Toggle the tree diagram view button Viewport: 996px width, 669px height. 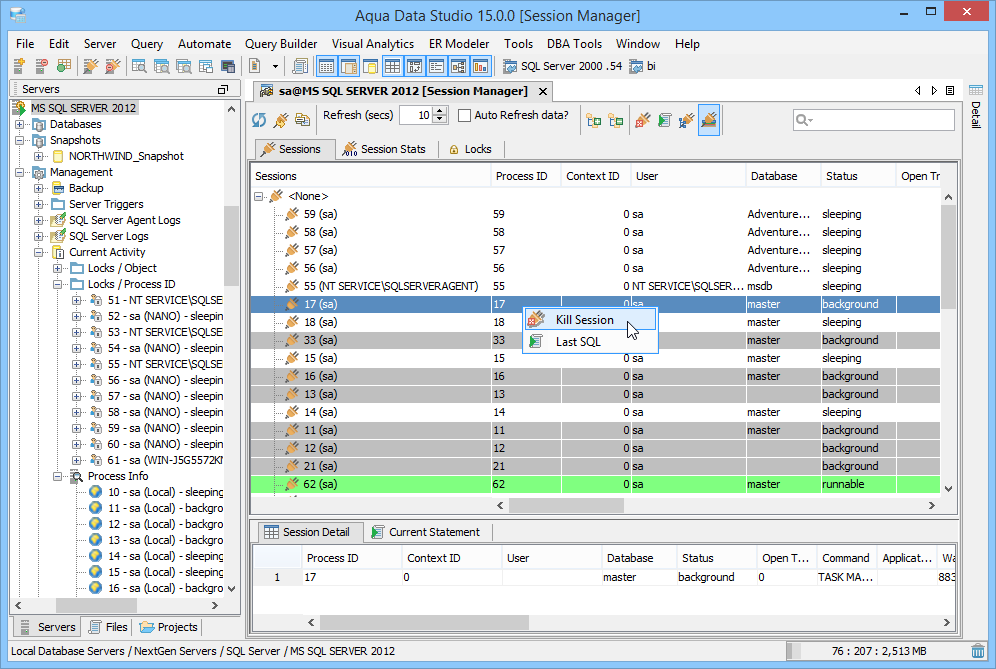click(x=459, y=66)
